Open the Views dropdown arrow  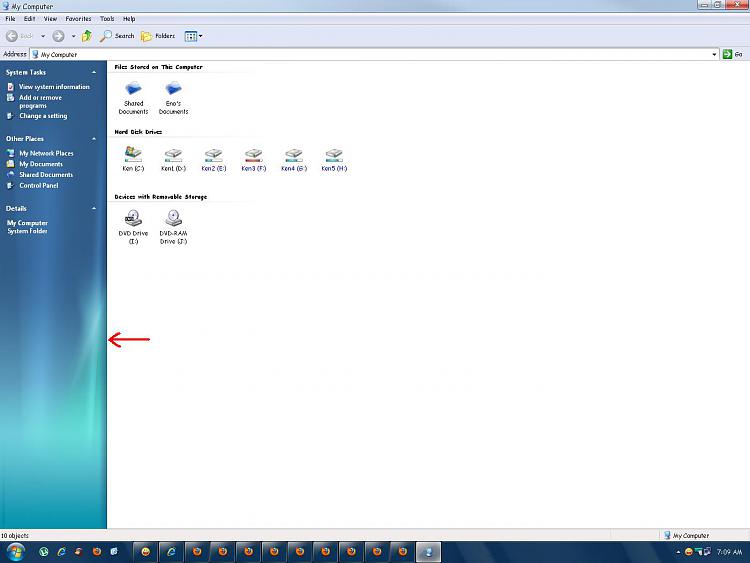pos(200,36)
